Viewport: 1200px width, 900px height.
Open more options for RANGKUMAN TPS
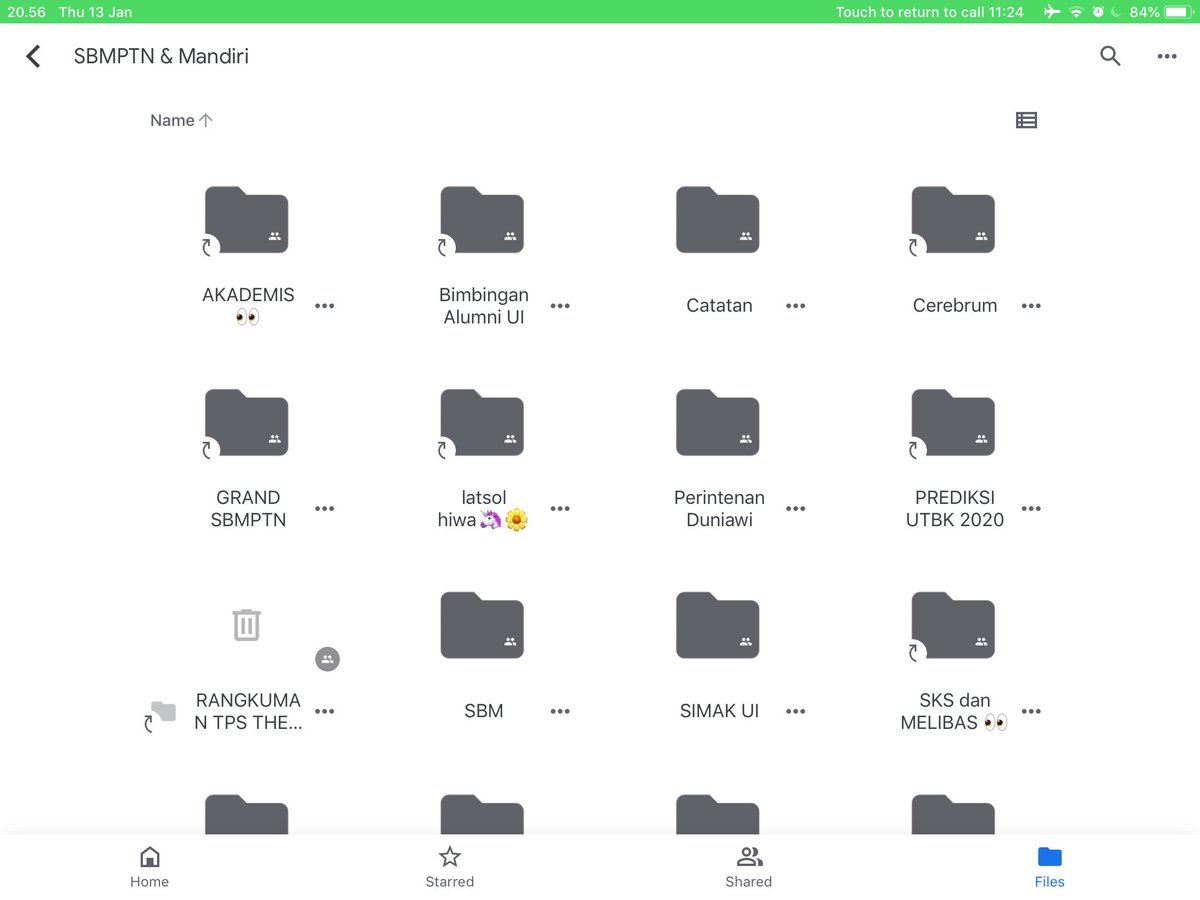tap(325, 711)
